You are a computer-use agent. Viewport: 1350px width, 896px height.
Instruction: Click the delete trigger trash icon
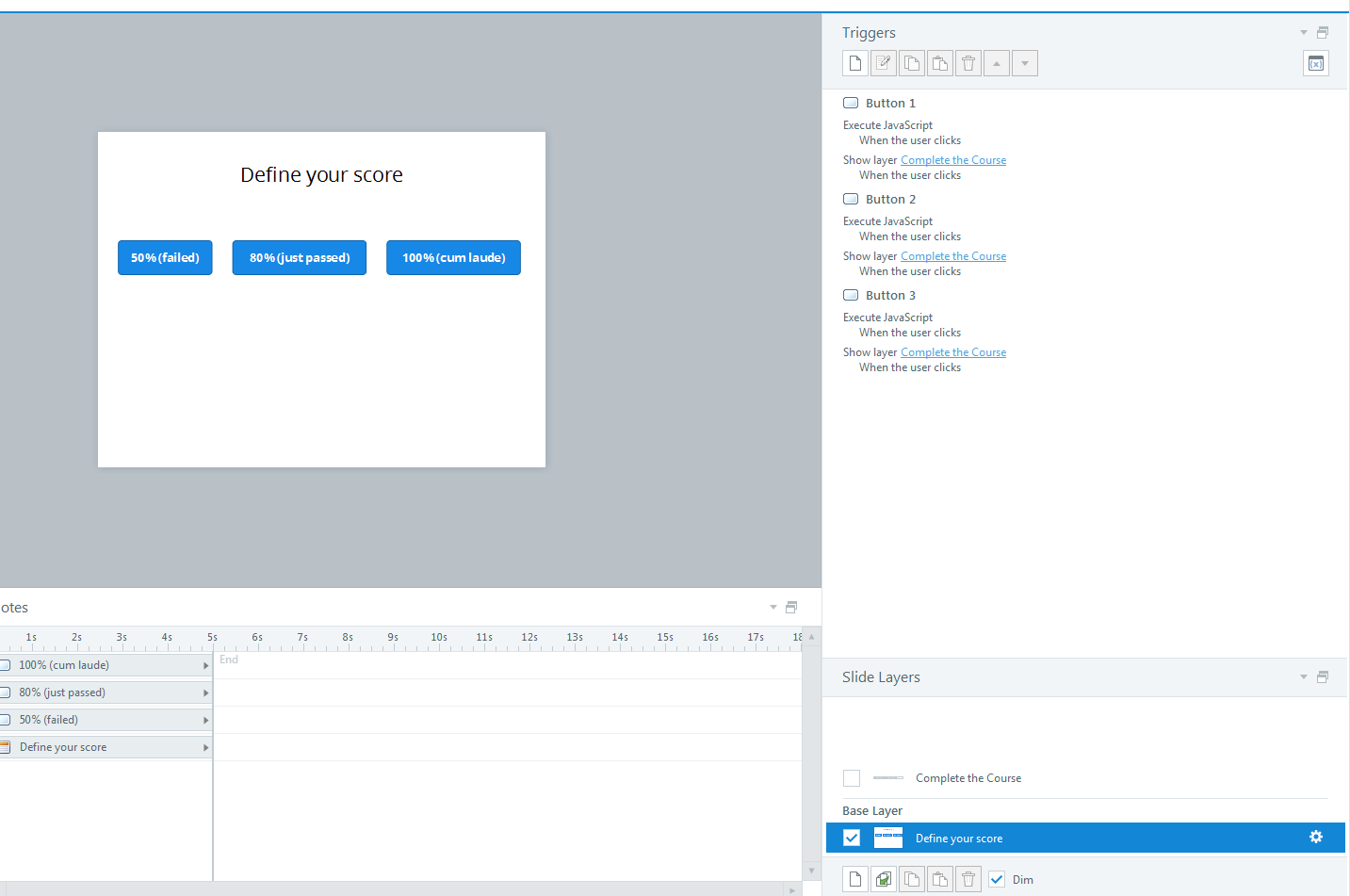(x=968, y=63)
